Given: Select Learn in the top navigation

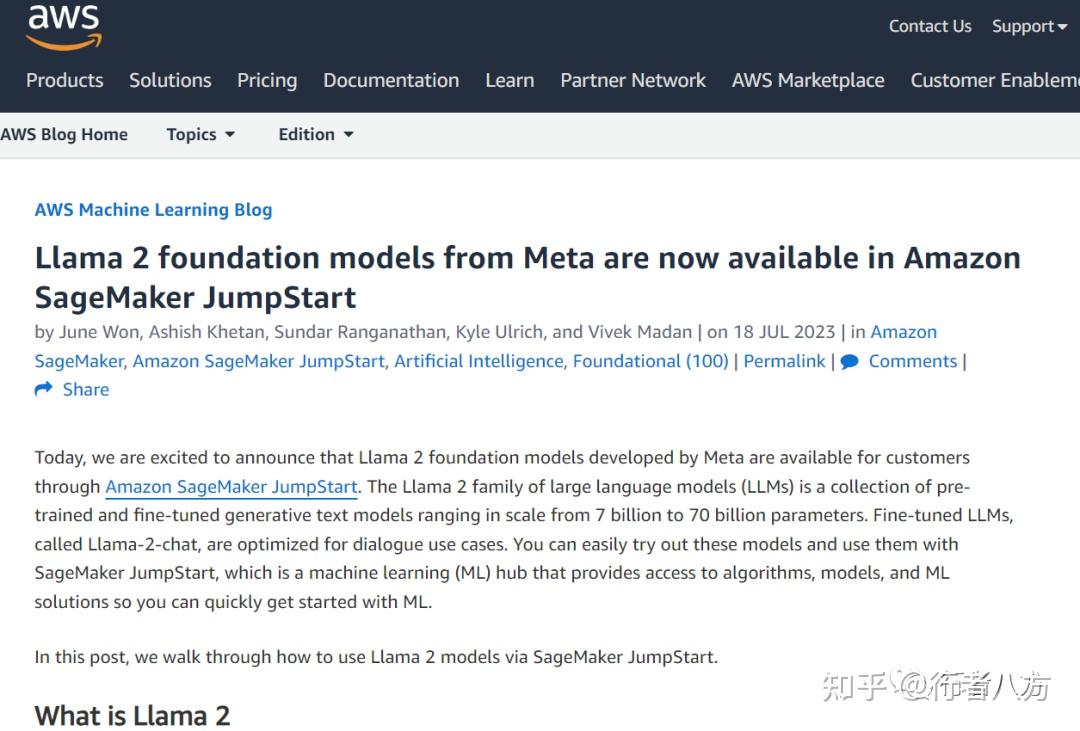Looking at the screenshot, I should (510, 80).
